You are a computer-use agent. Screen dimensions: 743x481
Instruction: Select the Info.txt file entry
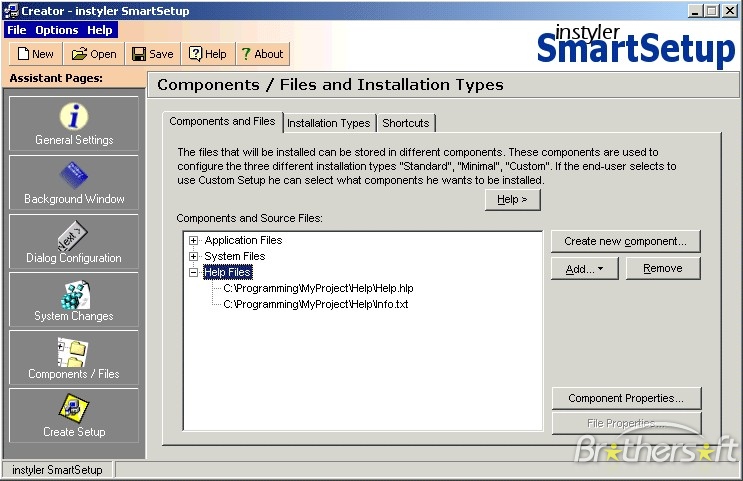[x=316, y=304]
